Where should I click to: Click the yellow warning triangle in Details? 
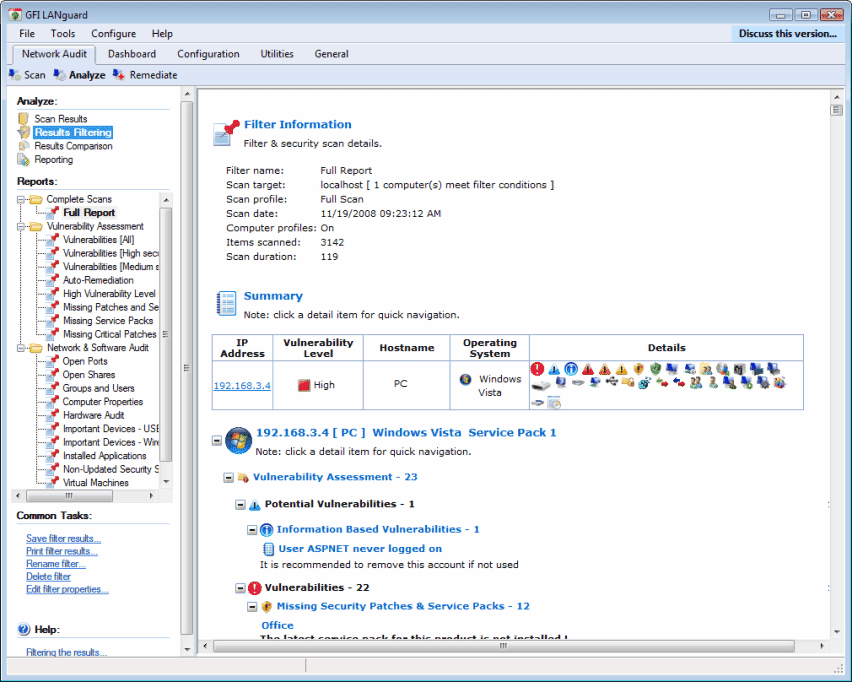click(621, 370)
